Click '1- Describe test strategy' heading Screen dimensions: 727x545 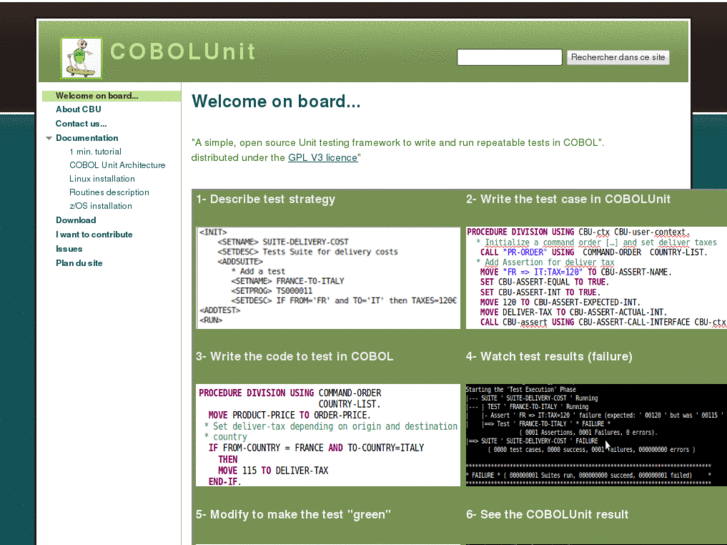coord(265,199)
